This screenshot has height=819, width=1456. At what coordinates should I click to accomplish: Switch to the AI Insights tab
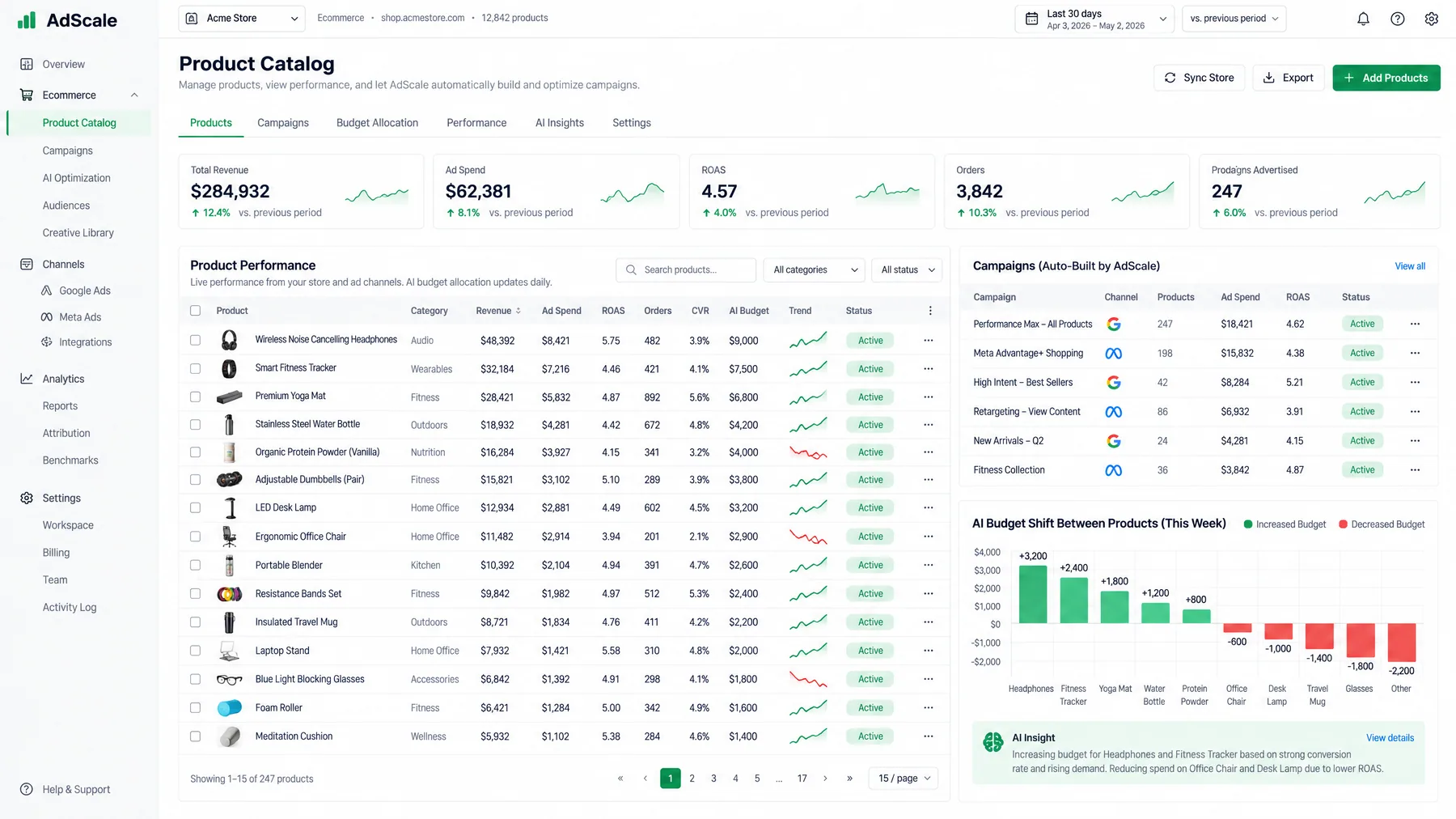pos(560,123)
